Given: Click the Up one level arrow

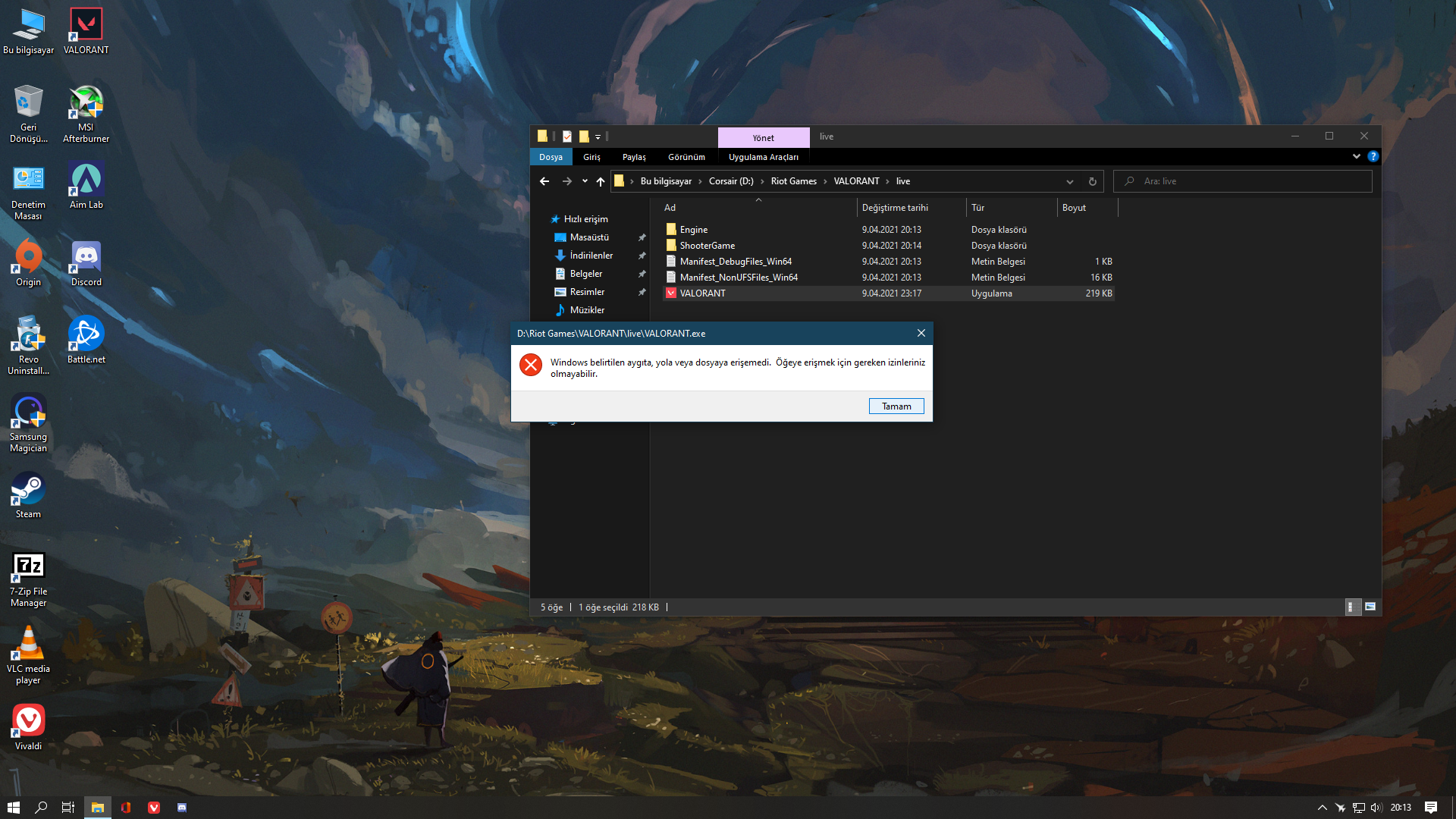Looking at the screenshot, I should [600, 181].
